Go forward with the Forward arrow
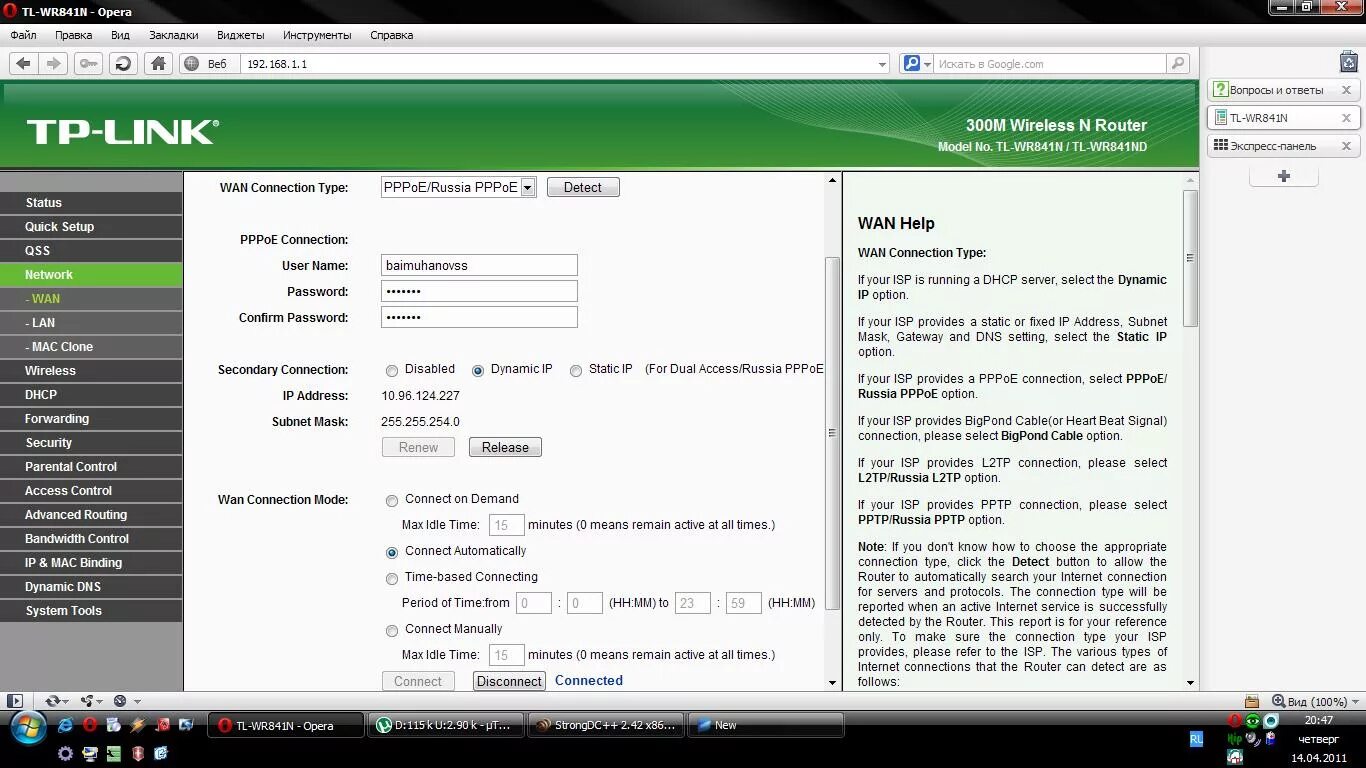Image resolution: width=1366 pixels, height=768 pixels. tap(54, 63)
